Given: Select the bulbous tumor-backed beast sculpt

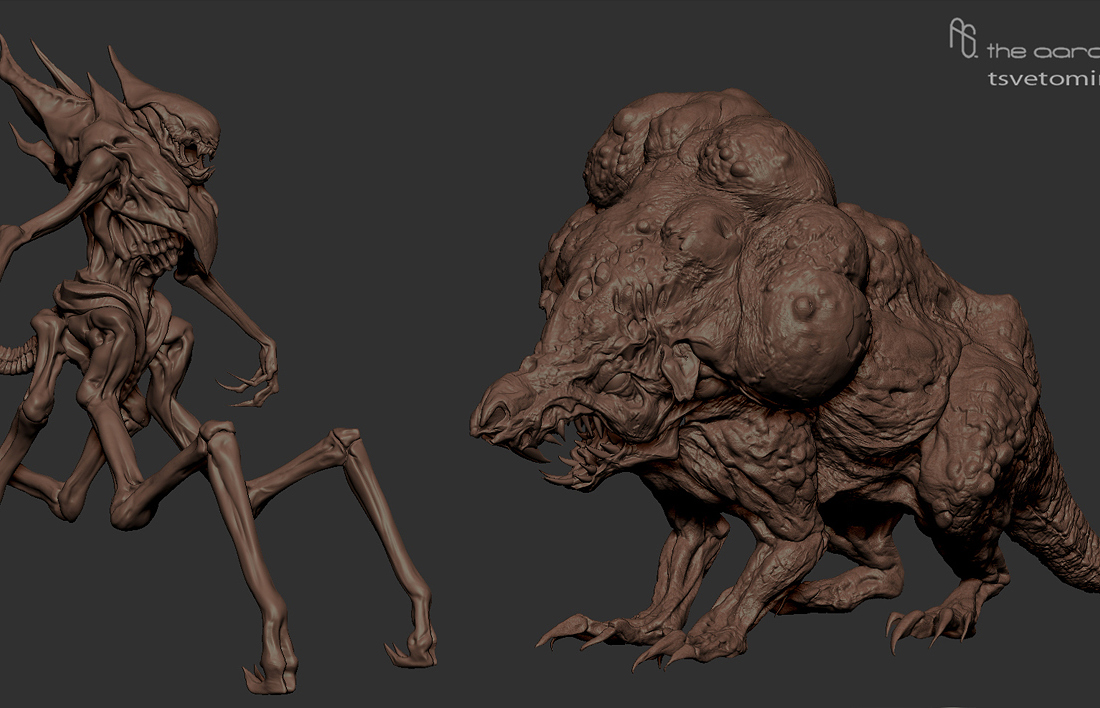Looking at the screenshot, I should 786,382.
